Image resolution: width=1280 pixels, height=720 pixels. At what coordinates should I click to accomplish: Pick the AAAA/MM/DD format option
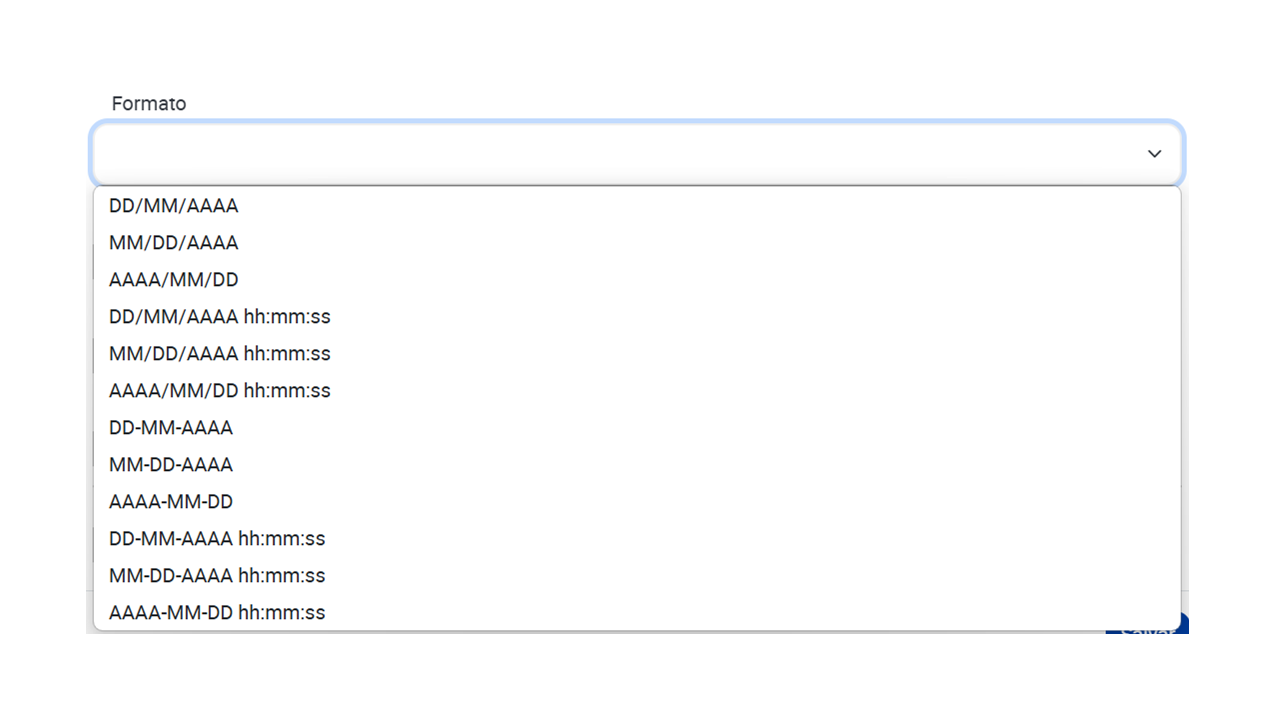pos(637,280)
